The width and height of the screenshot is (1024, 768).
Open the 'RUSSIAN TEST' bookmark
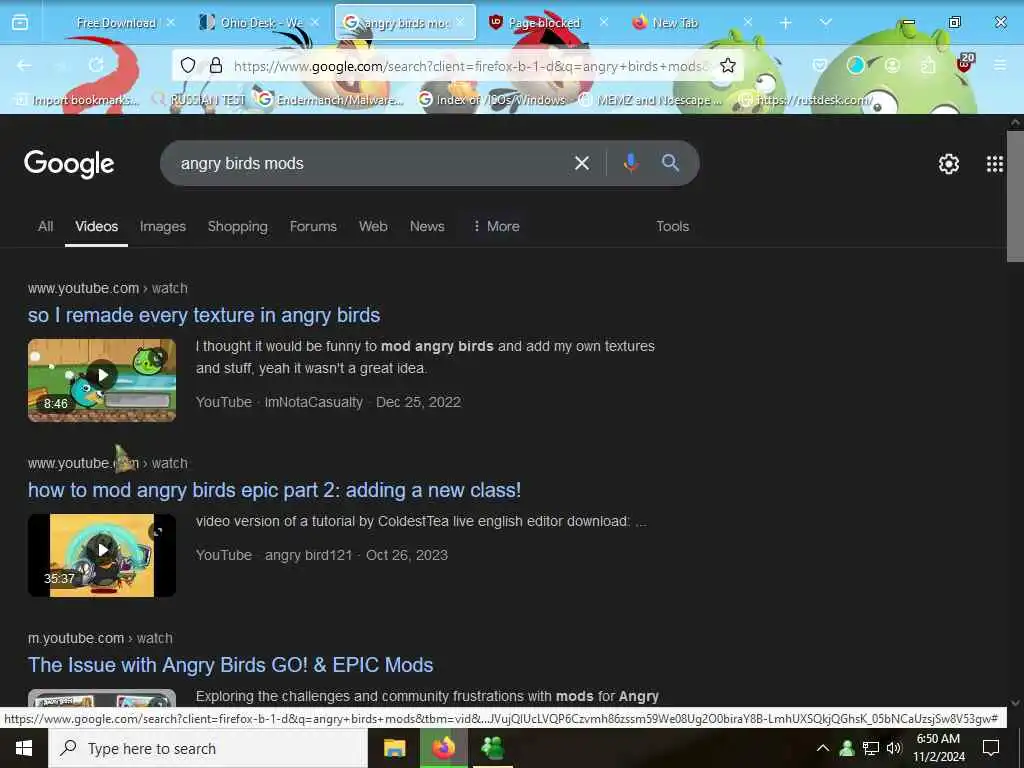199,100
